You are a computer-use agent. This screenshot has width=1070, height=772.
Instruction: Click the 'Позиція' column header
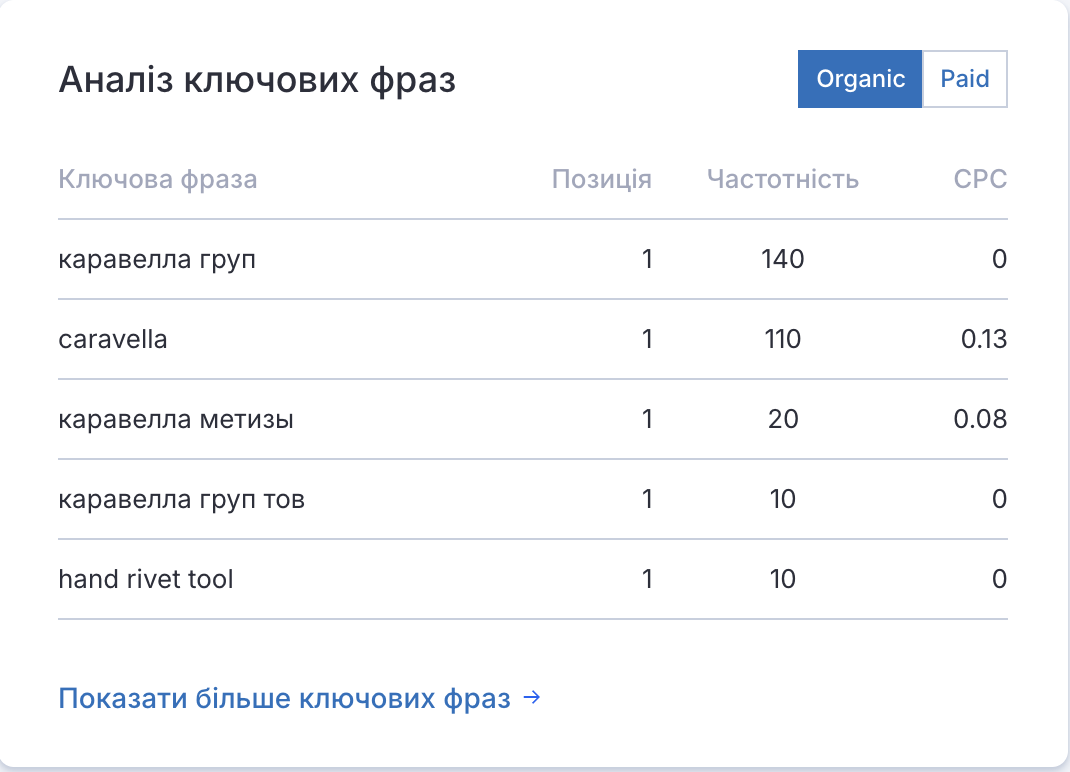601,180
